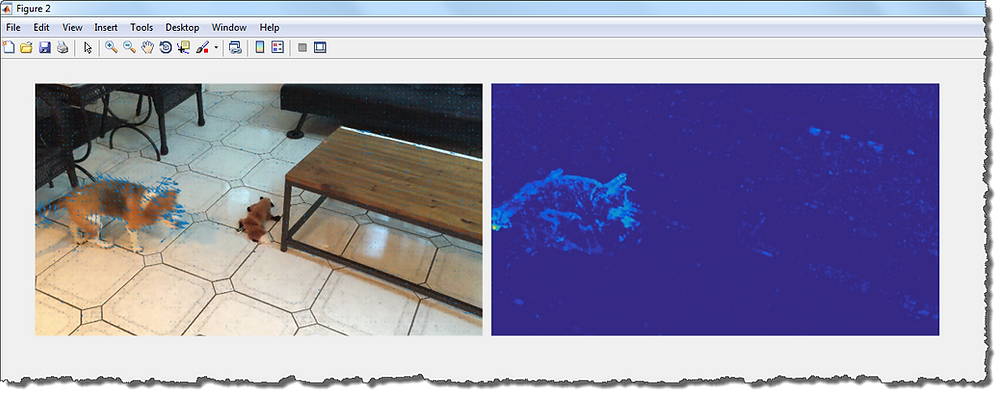Viewport: 1000px width, 395px height.
Task: Click the MATLAB icon in title bar
Action: (8, 8)
